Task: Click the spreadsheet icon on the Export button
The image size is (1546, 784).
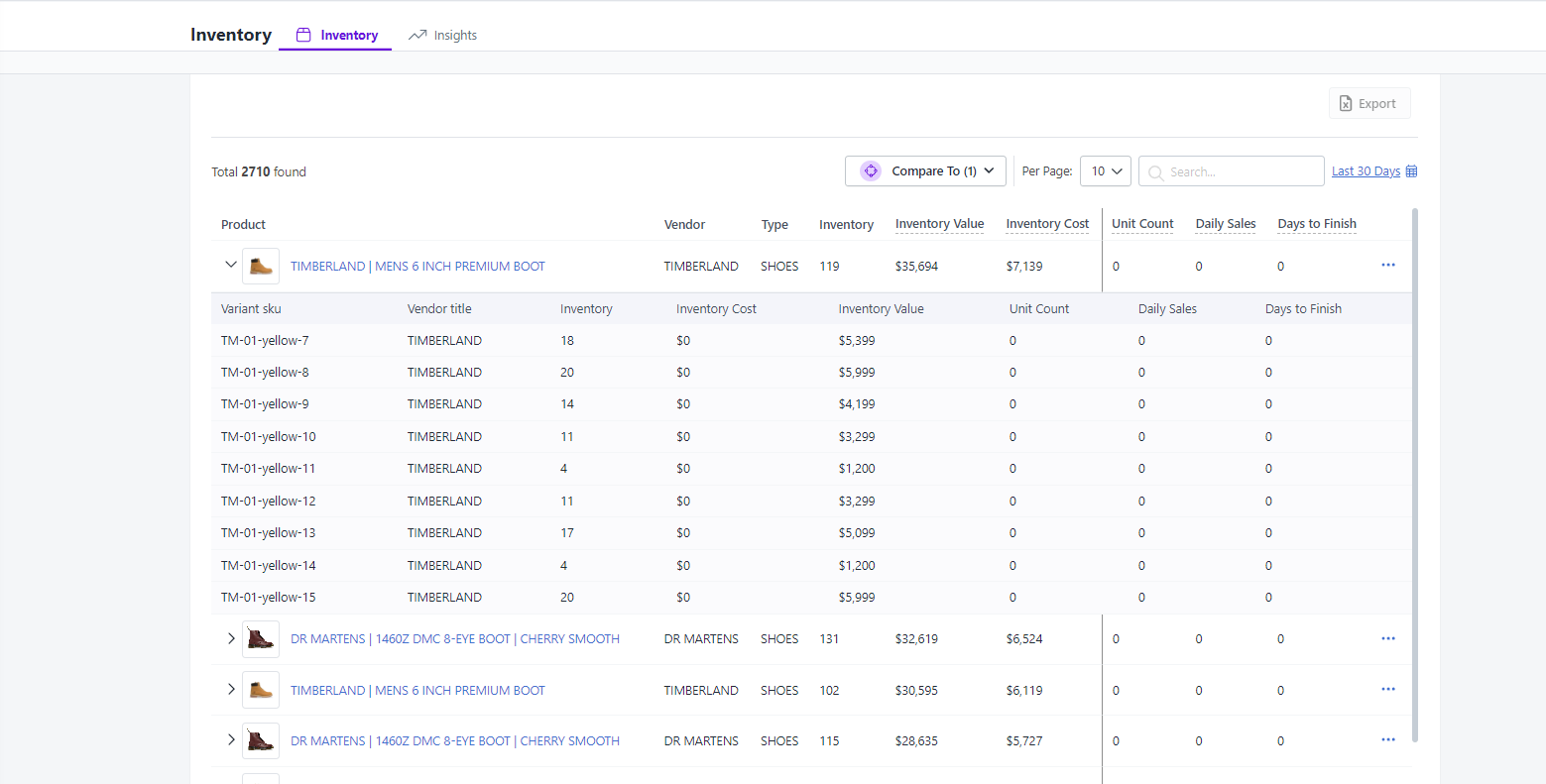Action: pyautogui.click(x=1346, y=103)
